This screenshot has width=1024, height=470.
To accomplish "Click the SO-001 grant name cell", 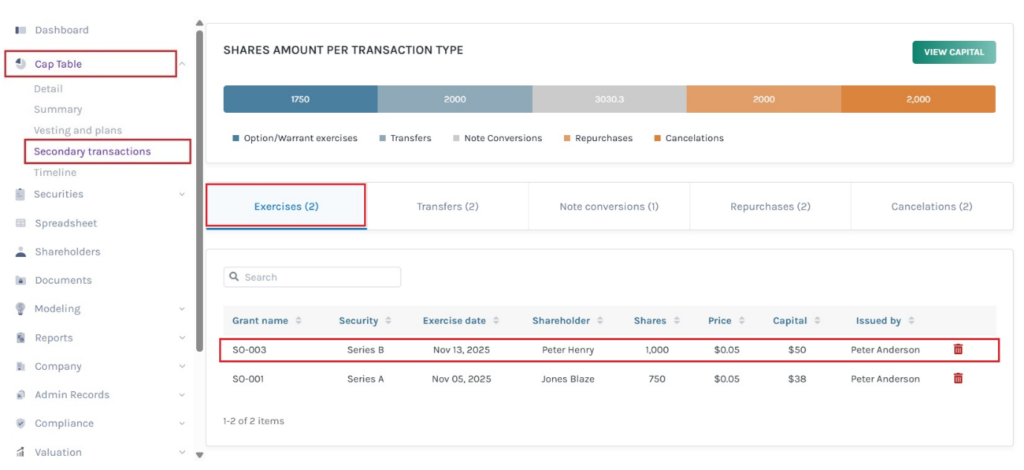I will (x=249, y=379).
